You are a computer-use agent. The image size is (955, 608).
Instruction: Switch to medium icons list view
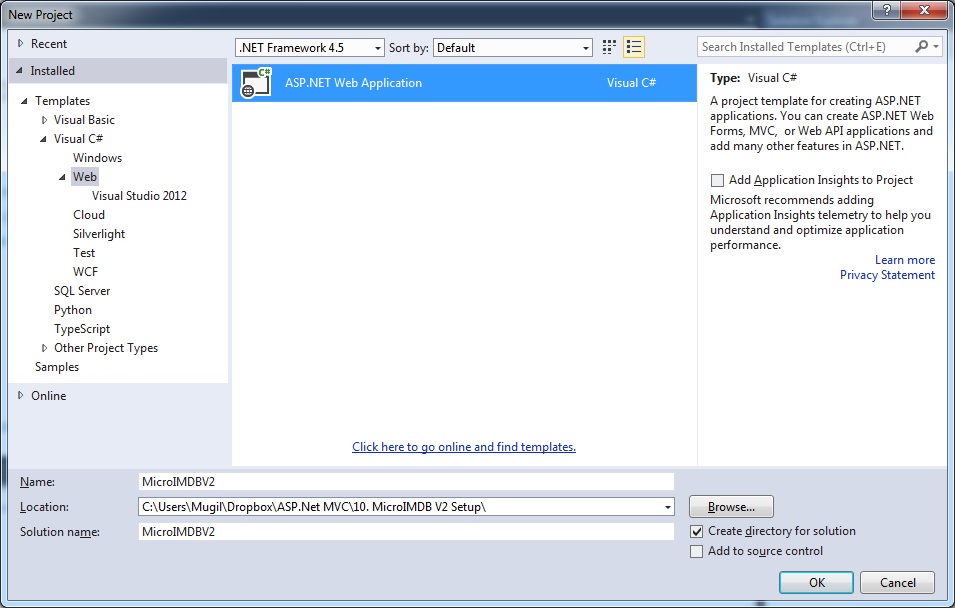click(634, 47)
